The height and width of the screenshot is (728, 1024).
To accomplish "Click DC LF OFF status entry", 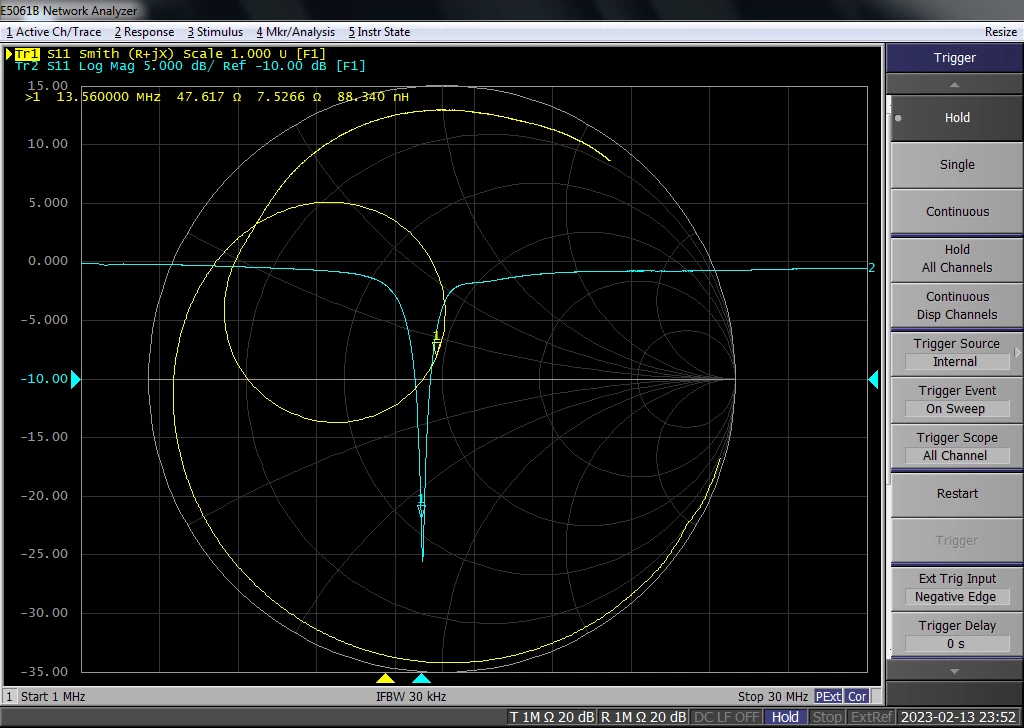I will click(x=726, y=717).
